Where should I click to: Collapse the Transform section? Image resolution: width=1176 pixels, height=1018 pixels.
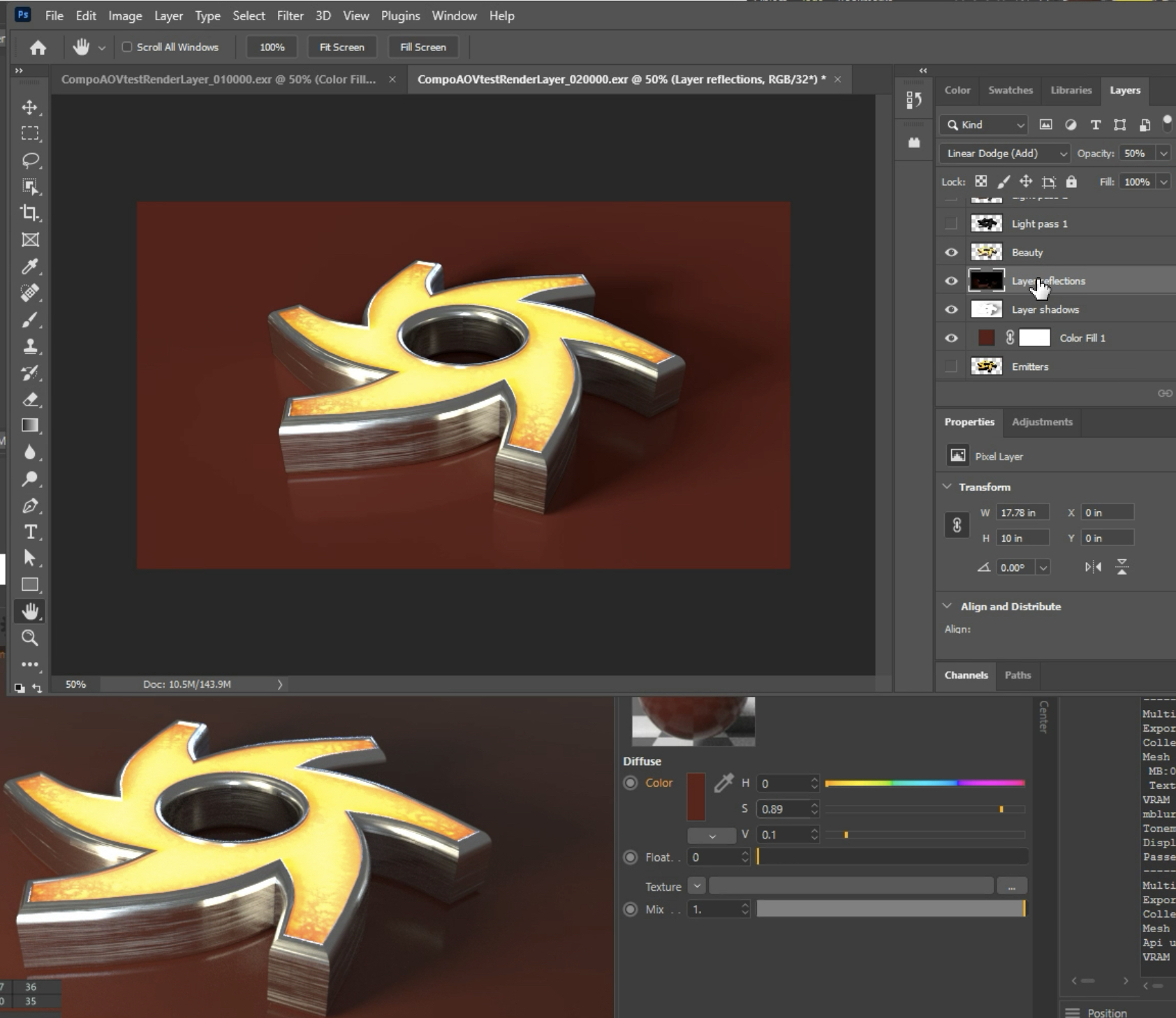click(947, 487)
